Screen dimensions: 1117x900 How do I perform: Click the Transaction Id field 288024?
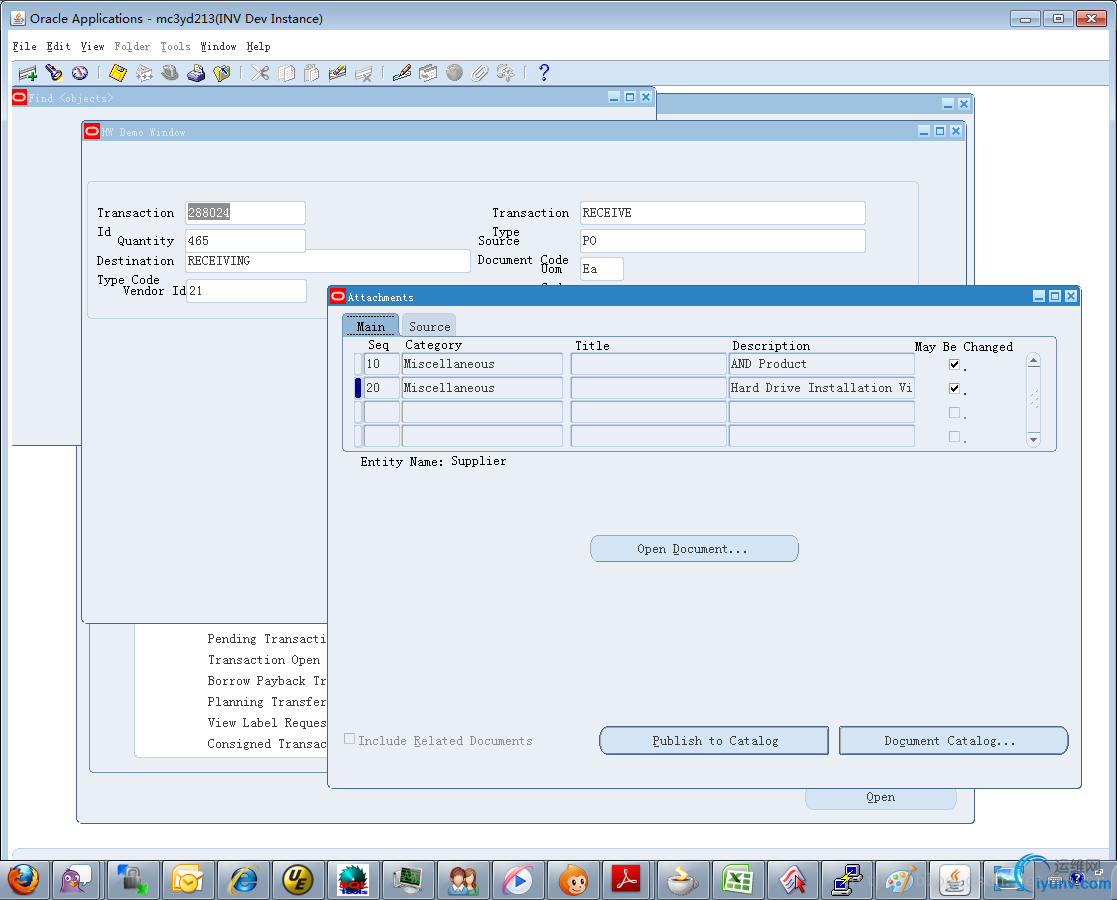pyautogui.click(x=245, y=212)
